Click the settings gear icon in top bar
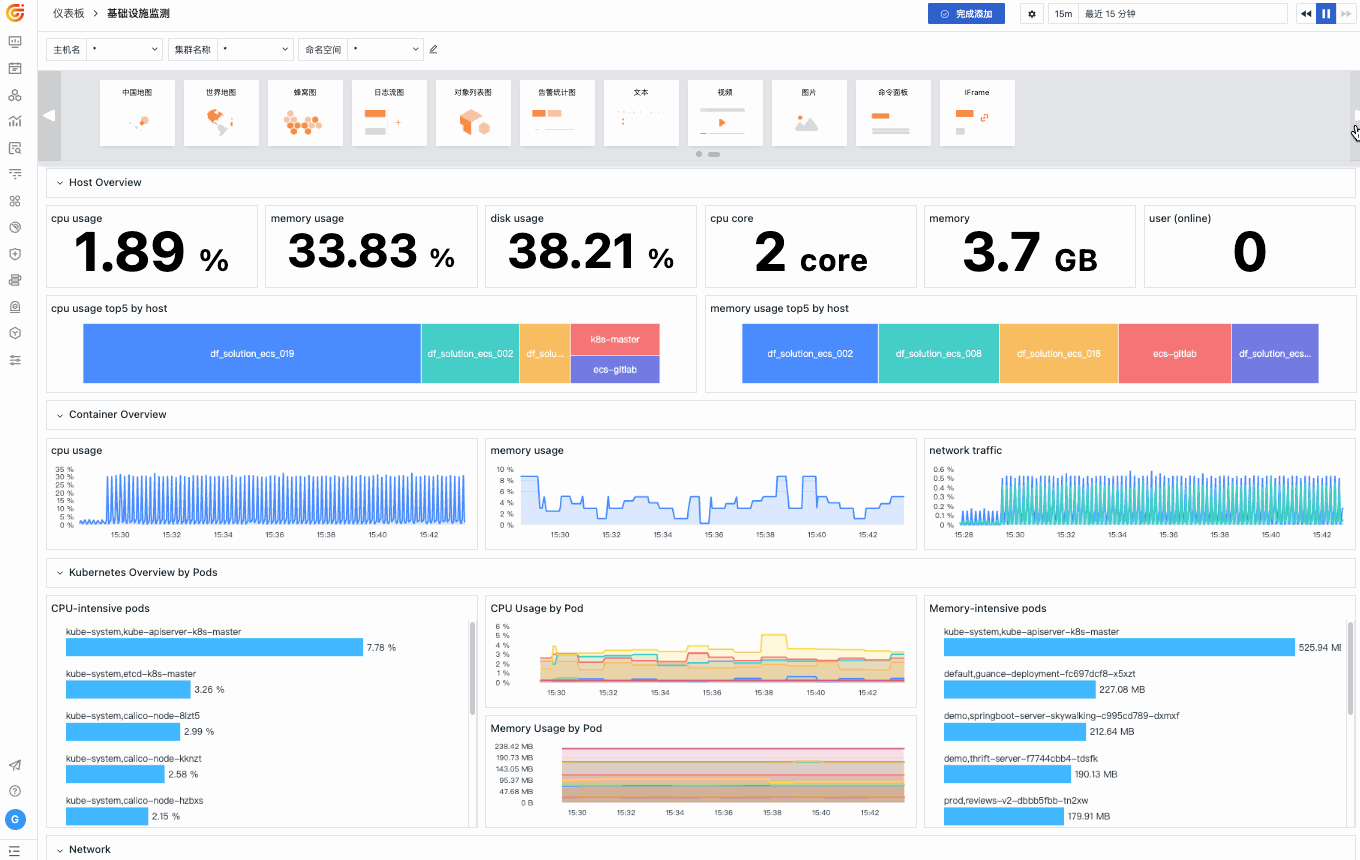This screenshot has height=860, width=1360. pos(1033,14)
